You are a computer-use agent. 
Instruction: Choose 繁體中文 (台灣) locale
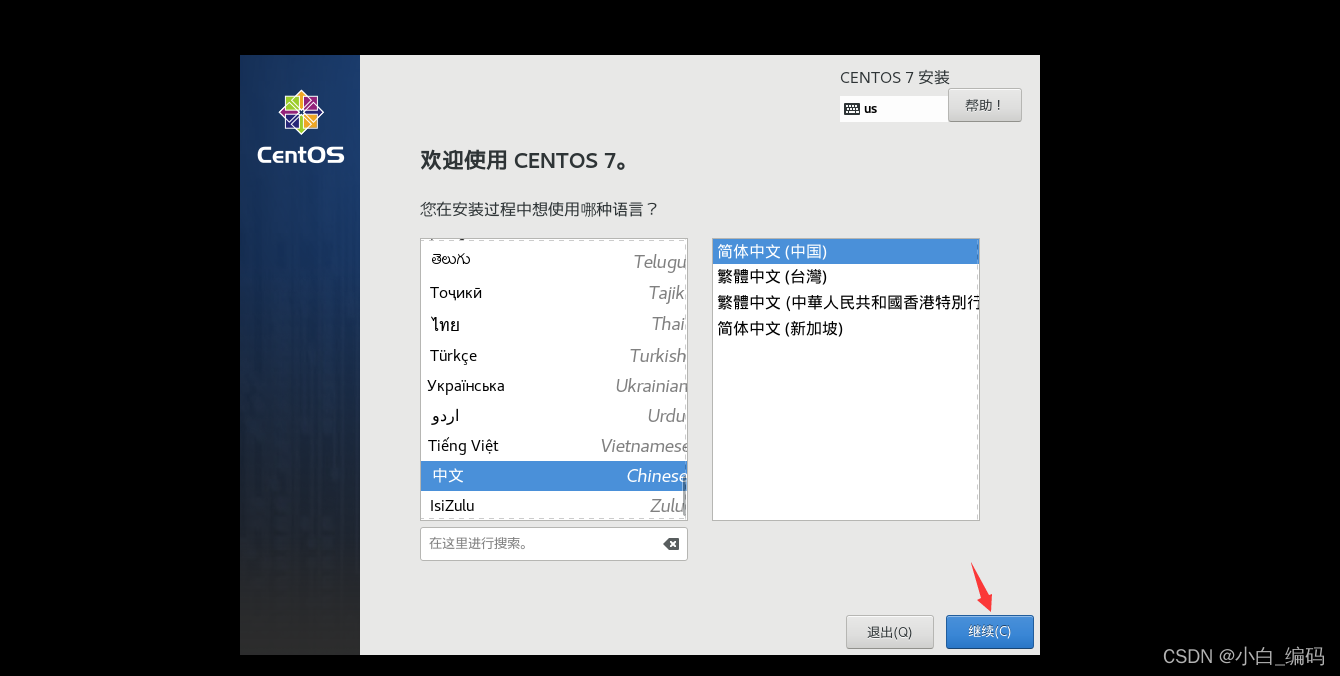coord(846,277)
